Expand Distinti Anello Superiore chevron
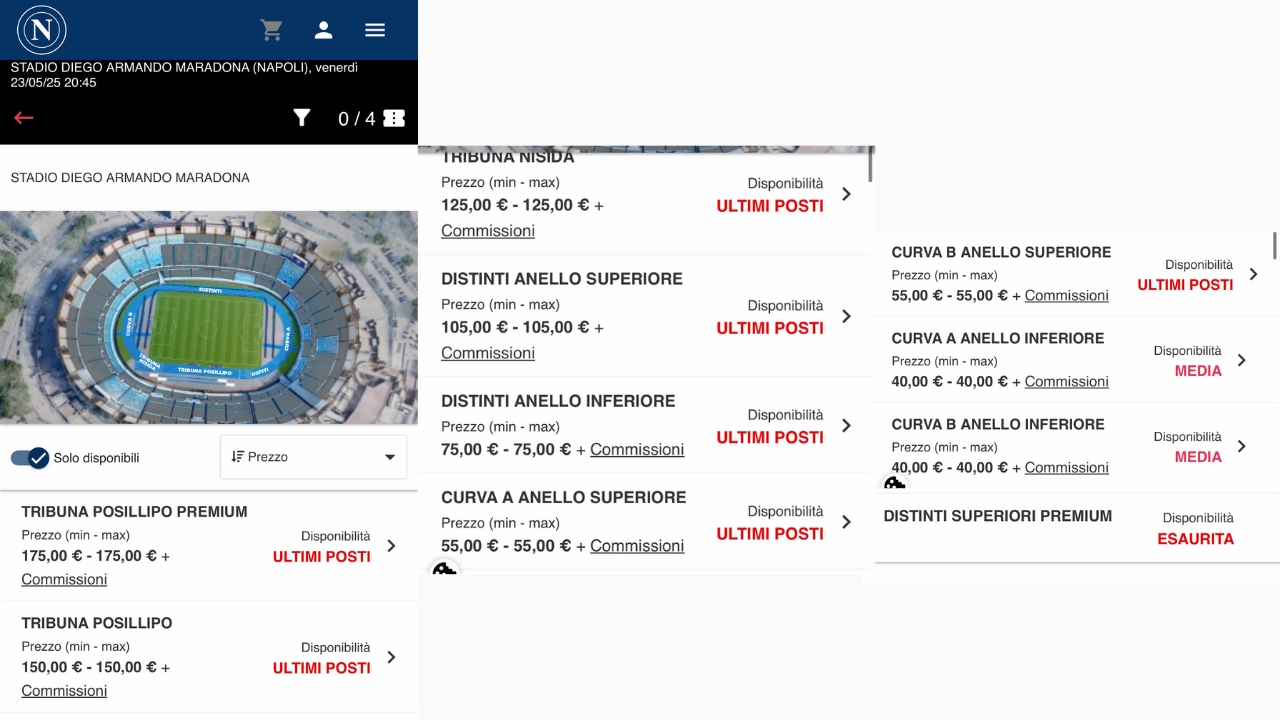This screenshot has width=1280, height=720. [846, 316]
